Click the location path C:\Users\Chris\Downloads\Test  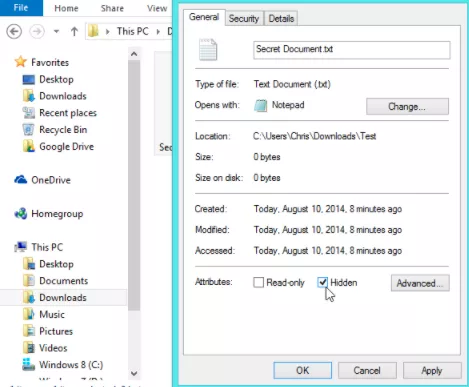tap(315, 136)
